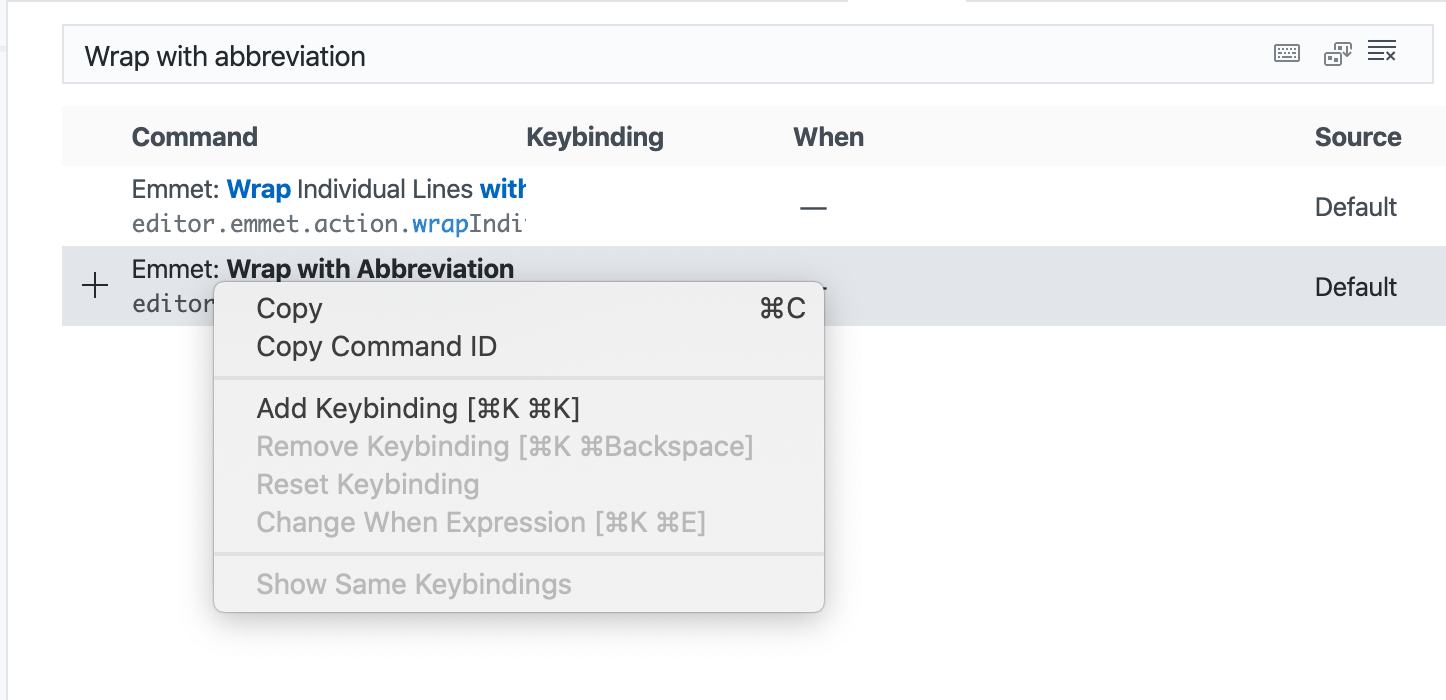Select Emmet: Wrap Individual Lines row
Image resolution: width=1446 pixels, height=700 pixels.
click(328, 189)
